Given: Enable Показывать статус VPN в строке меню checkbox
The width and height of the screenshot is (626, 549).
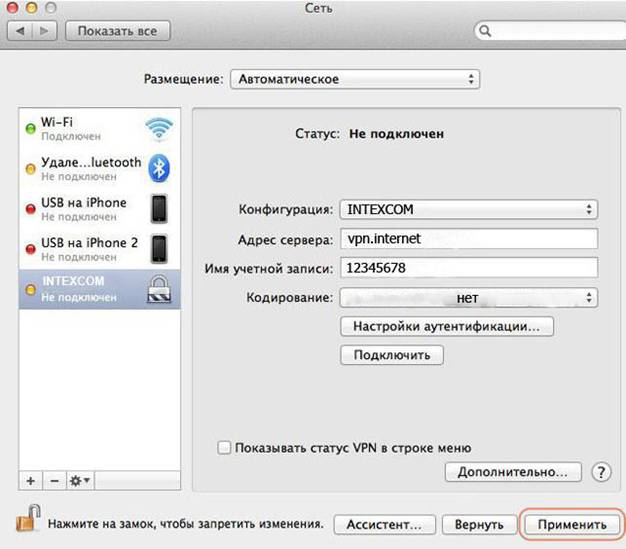Looking at the screenshot, I should point(224,448).
